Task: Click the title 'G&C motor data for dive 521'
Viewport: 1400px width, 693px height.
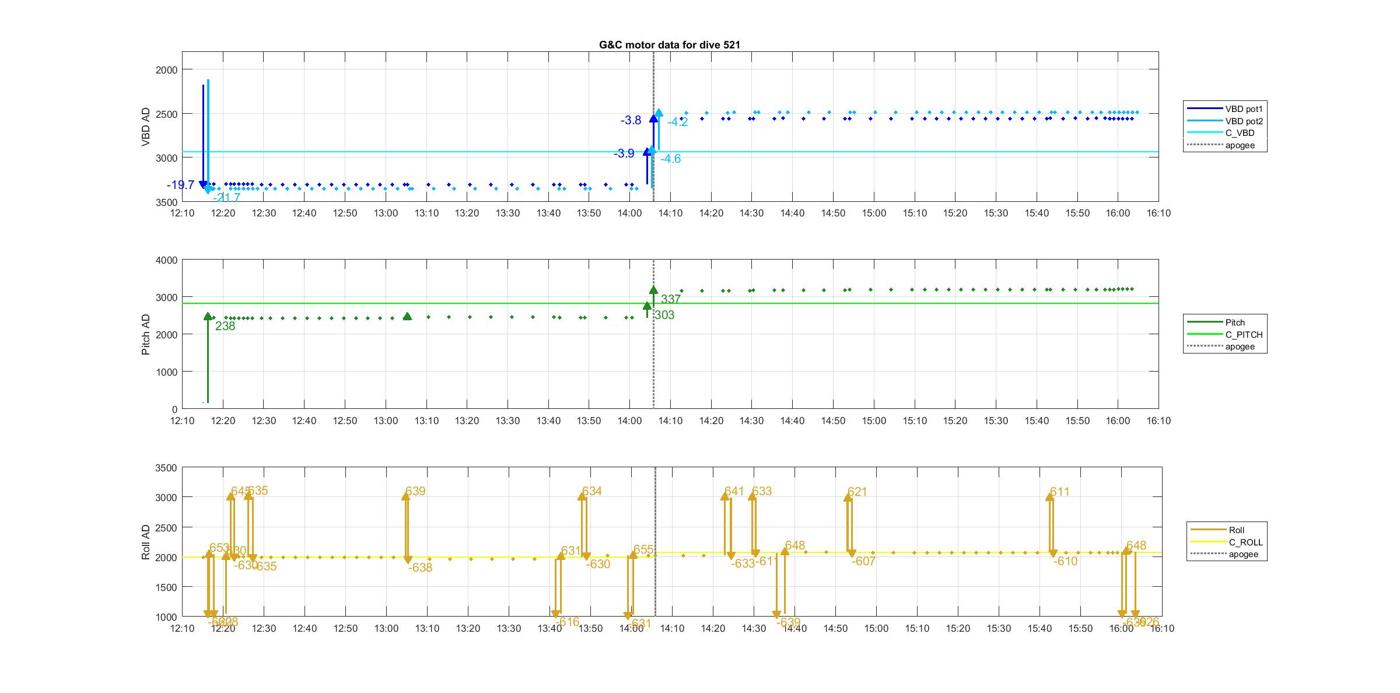Action: coord(669,45)
